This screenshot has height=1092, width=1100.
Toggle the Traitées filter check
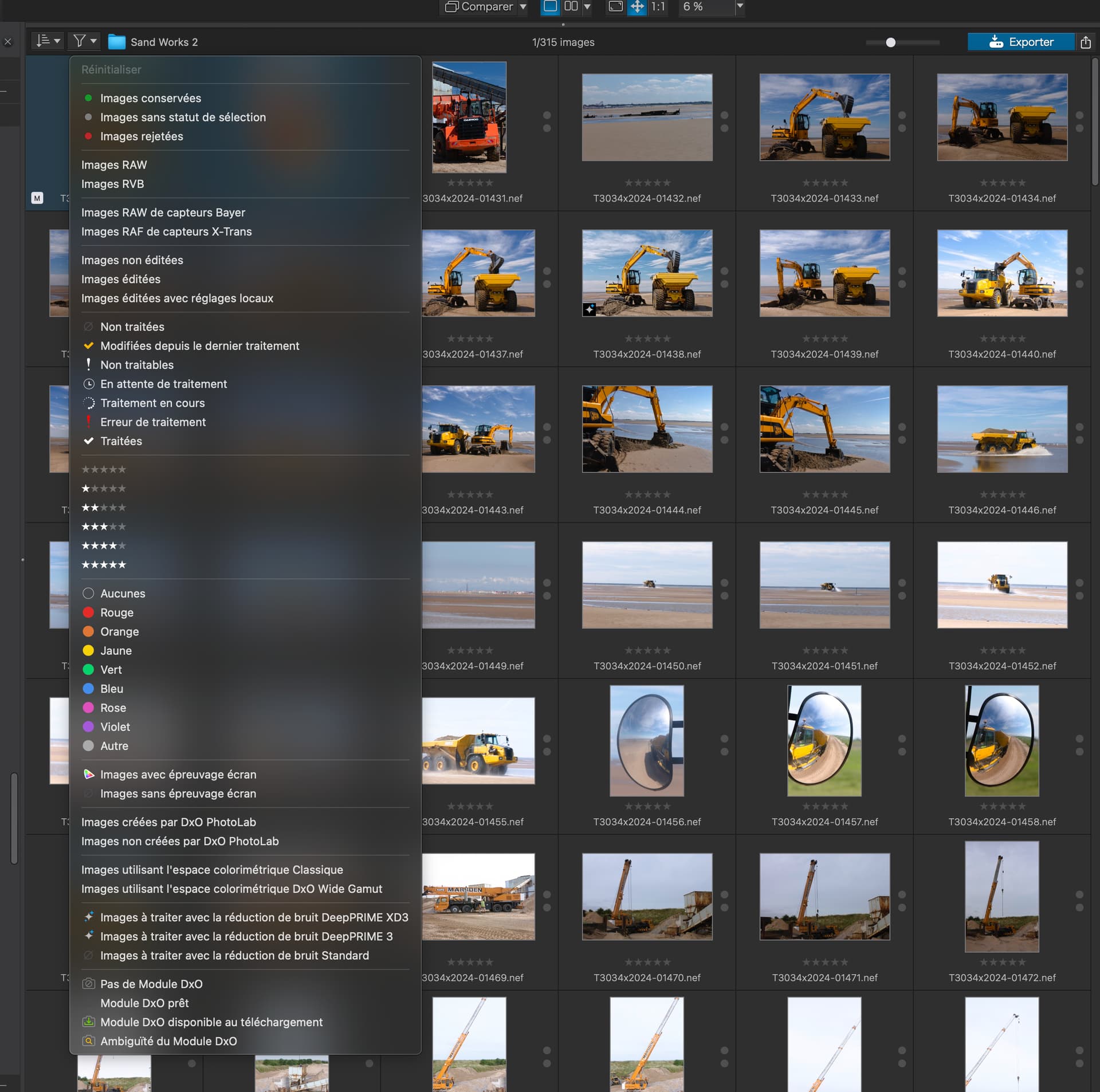tap(121, 441)
